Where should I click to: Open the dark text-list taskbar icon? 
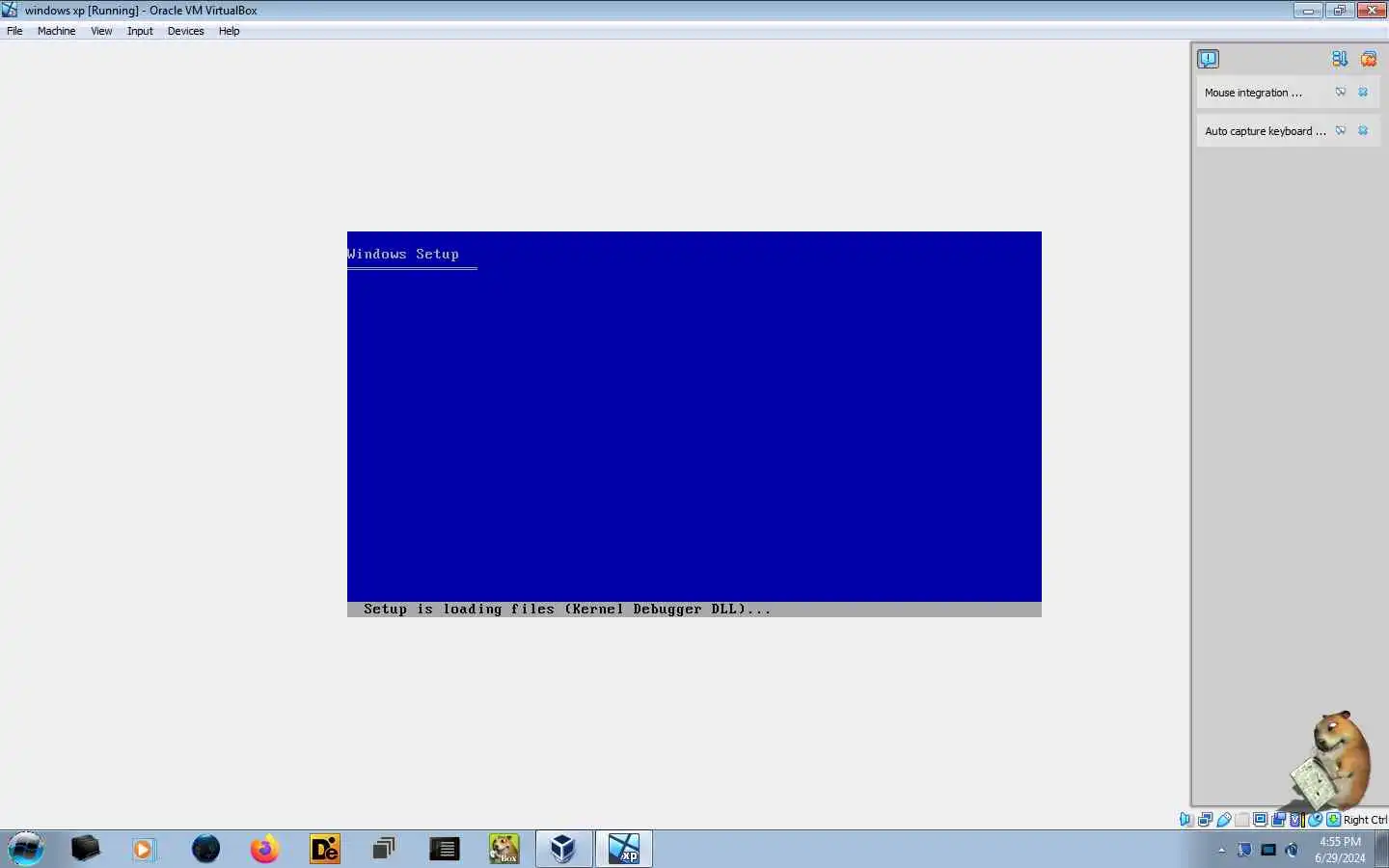point(444,849)
